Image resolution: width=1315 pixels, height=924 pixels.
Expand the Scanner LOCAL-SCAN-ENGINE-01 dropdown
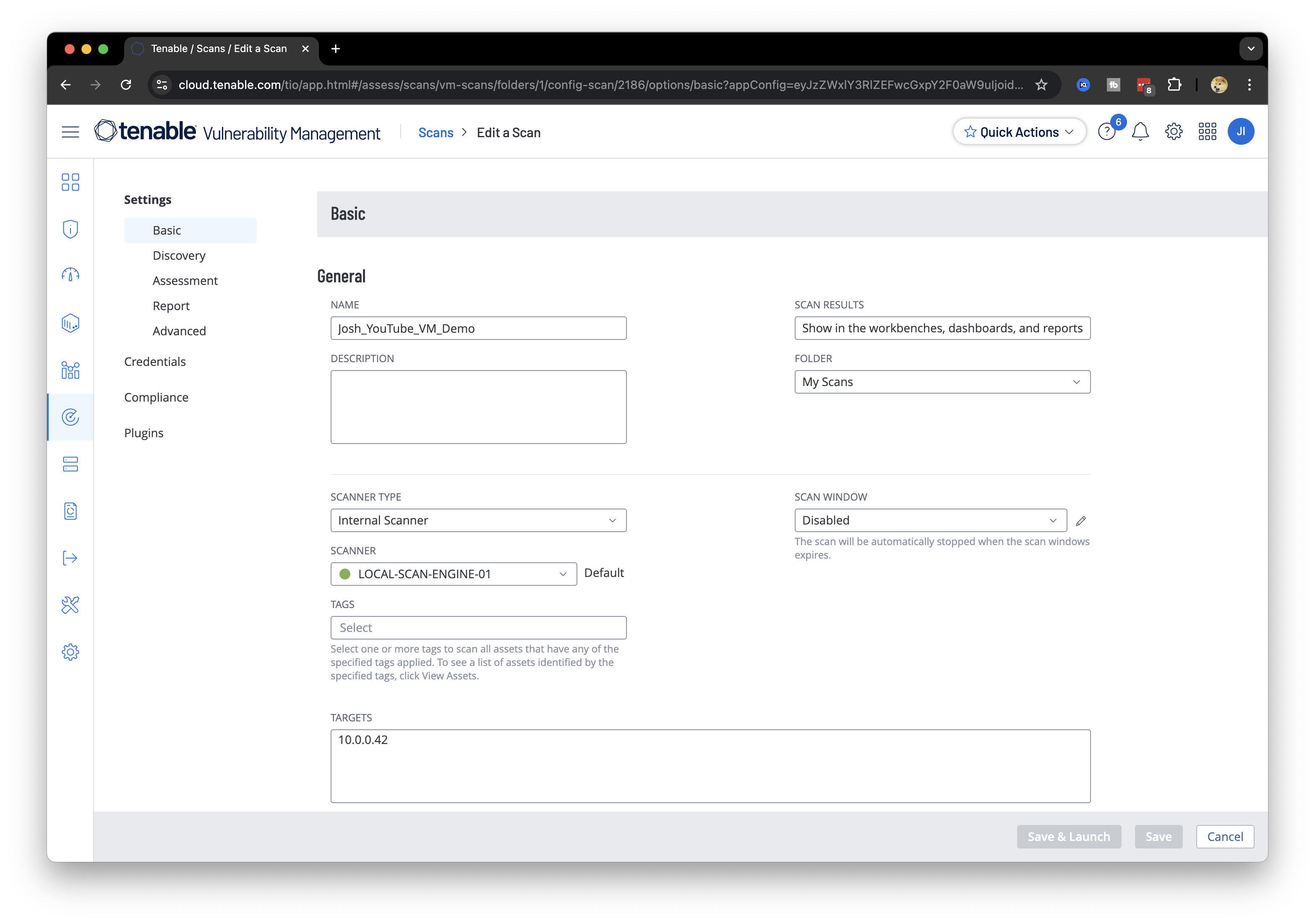click(x=454, y=574)
